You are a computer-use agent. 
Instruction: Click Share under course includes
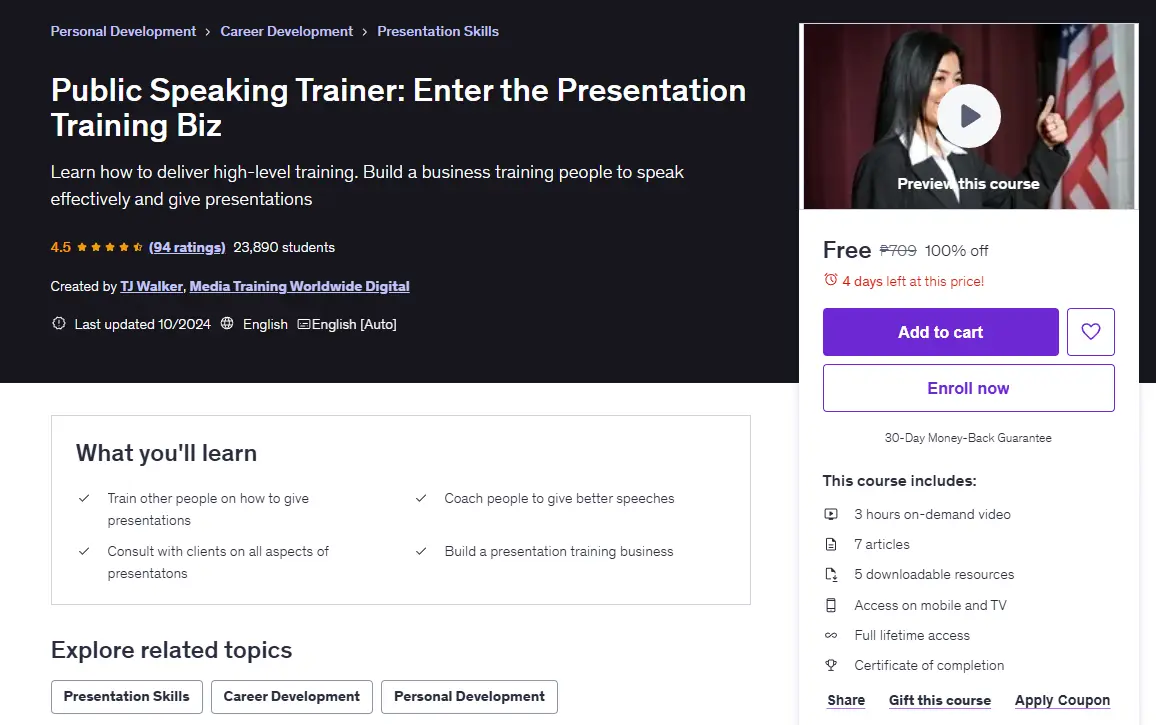point(846,700)
